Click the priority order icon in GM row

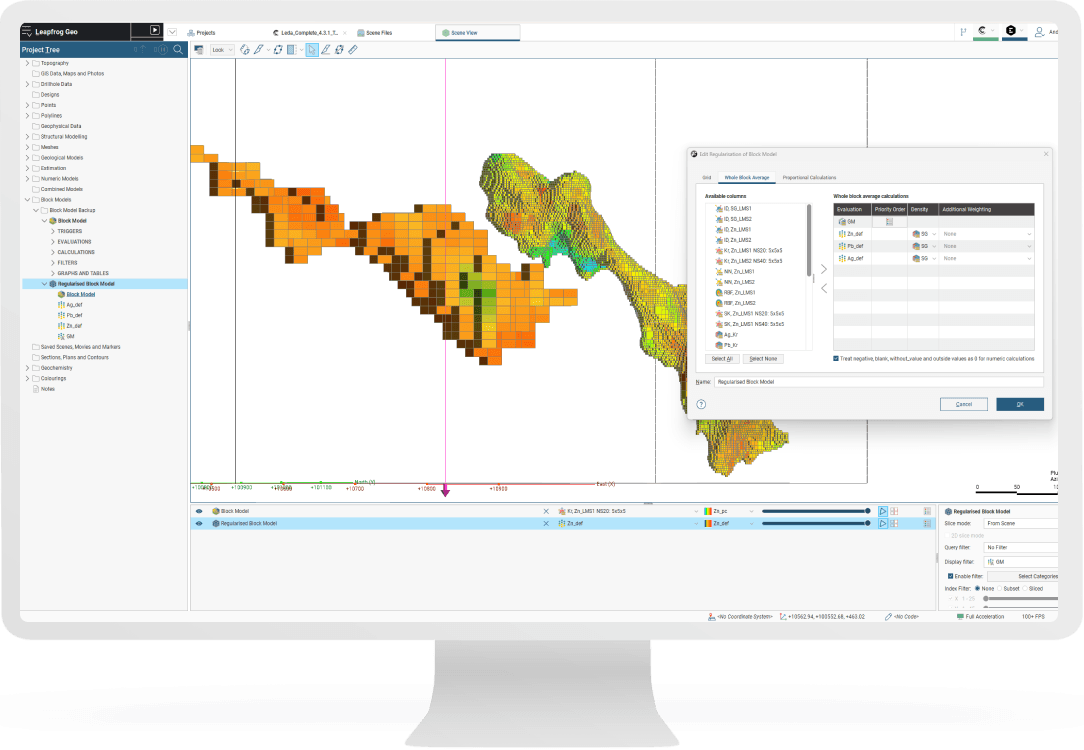889,222
